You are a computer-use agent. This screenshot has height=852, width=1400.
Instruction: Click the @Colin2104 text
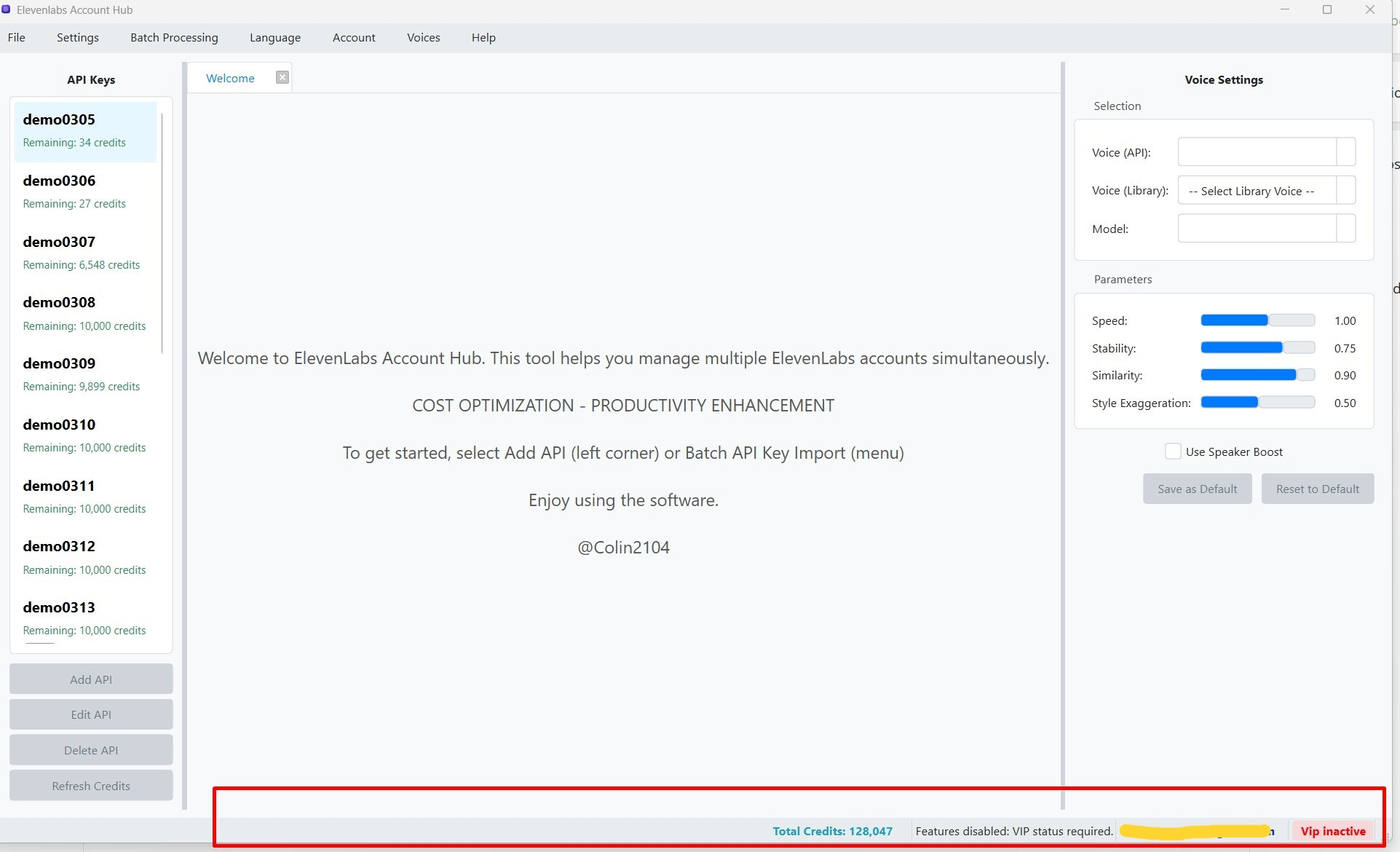click(623, 548)
